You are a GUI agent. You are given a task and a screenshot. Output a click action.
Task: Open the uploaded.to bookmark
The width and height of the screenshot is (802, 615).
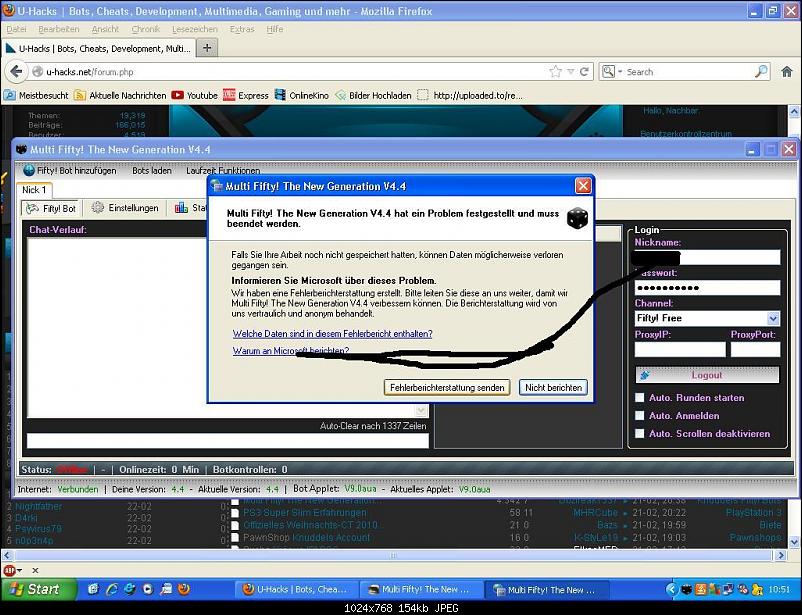tap(471, 95)
